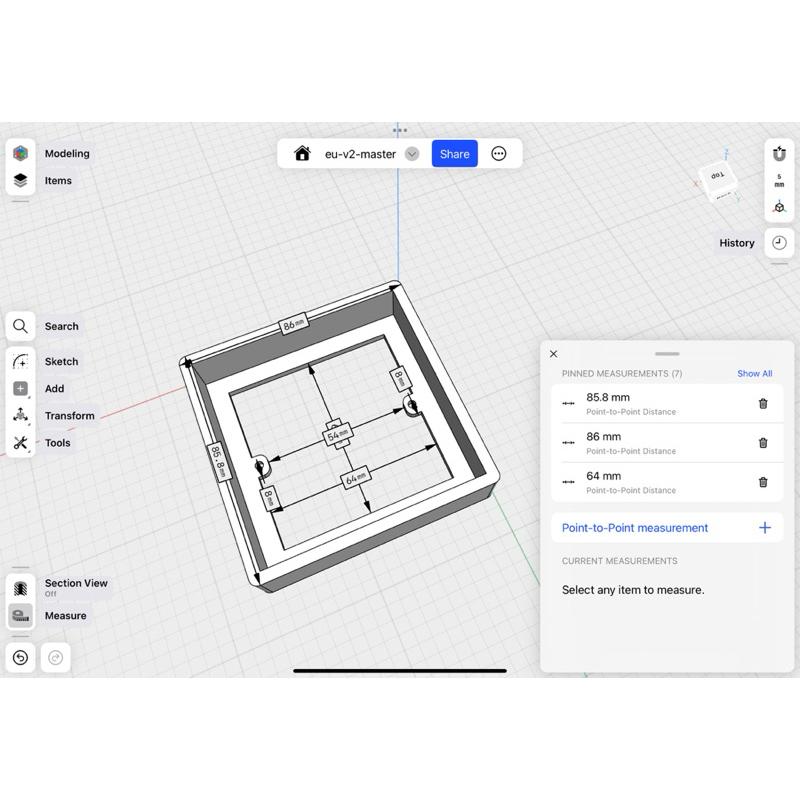Click the Add label
Image resolution: width=800 pixels, height=800 pixels.
(54, 388)
